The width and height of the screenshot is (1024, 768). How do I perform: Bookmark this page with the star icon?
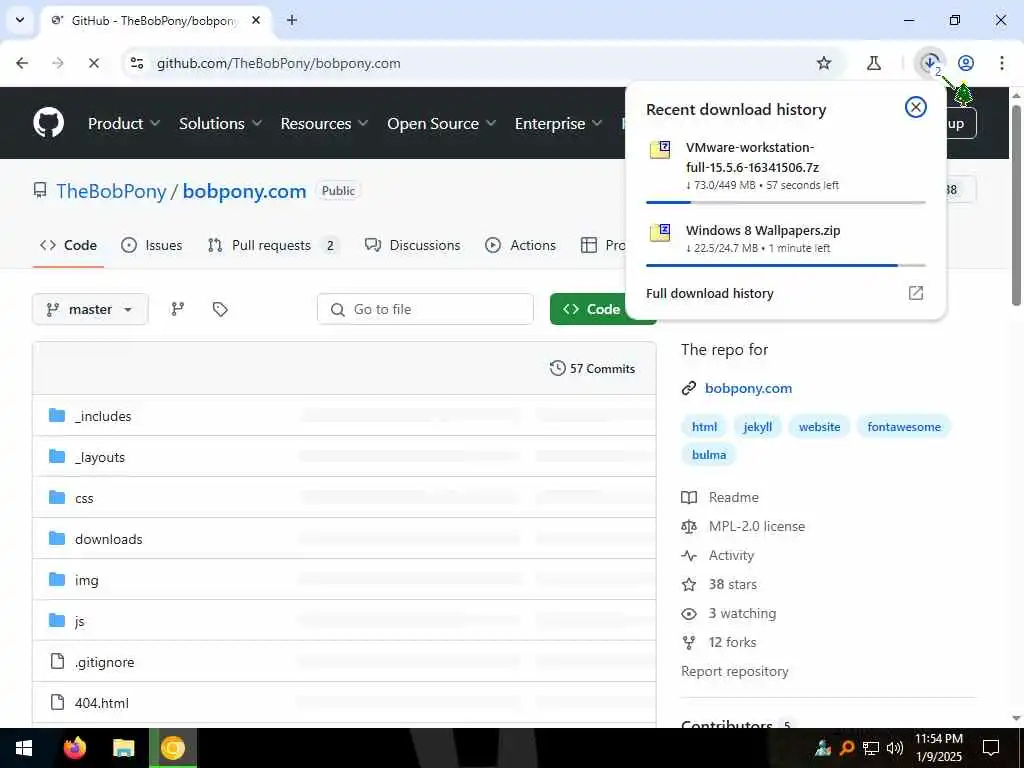pos(824,63)
